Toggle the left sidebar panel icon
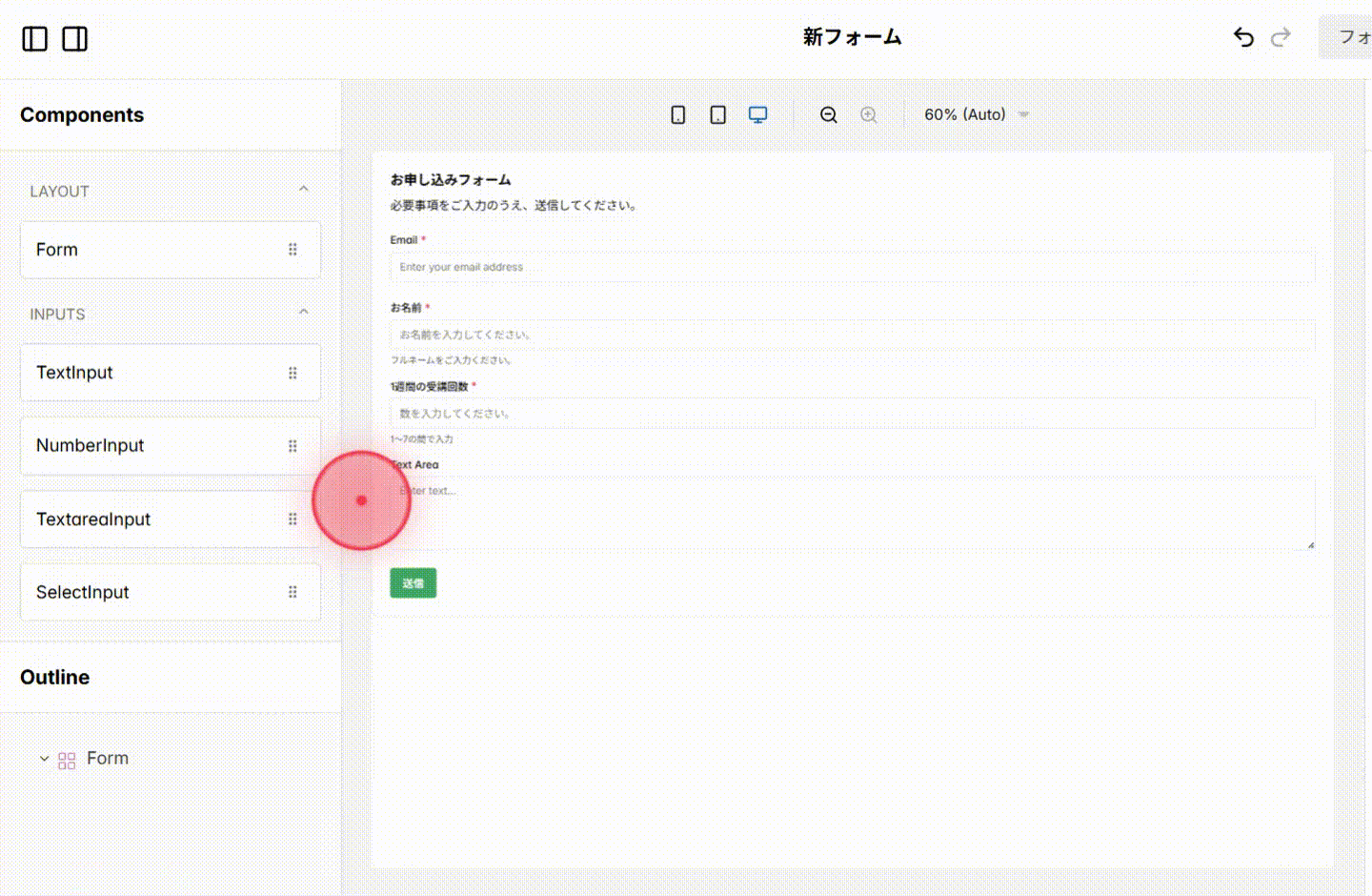 click(x=34, y=38)
